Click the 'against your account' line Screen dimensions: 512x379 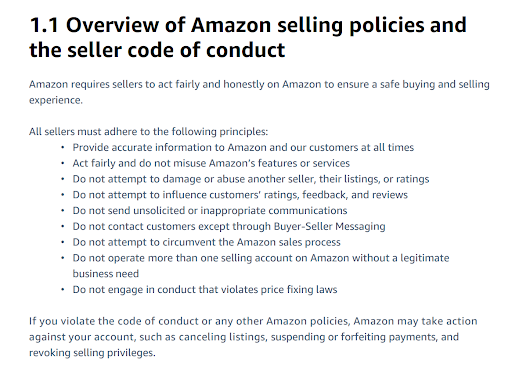(244, 337)
